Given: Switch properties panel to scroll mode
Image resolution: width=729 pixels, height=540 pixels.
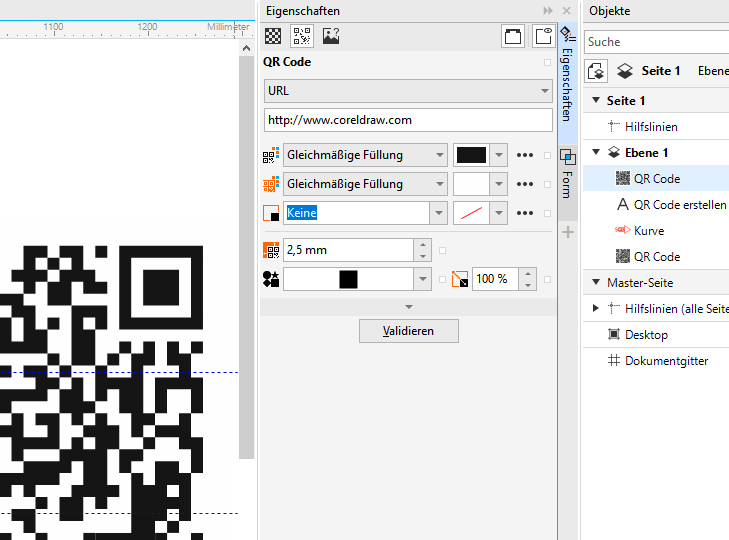Looking at the screenshot, I should click(513, 36).
